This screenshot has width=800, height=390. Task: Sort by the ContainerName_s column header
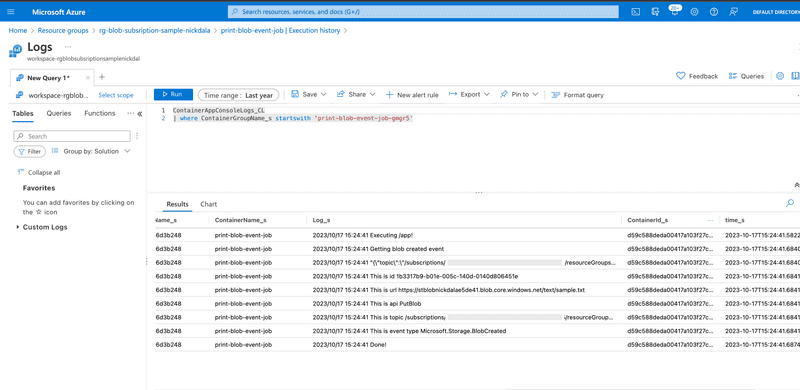pyautogui.click(x=240, y=220)
